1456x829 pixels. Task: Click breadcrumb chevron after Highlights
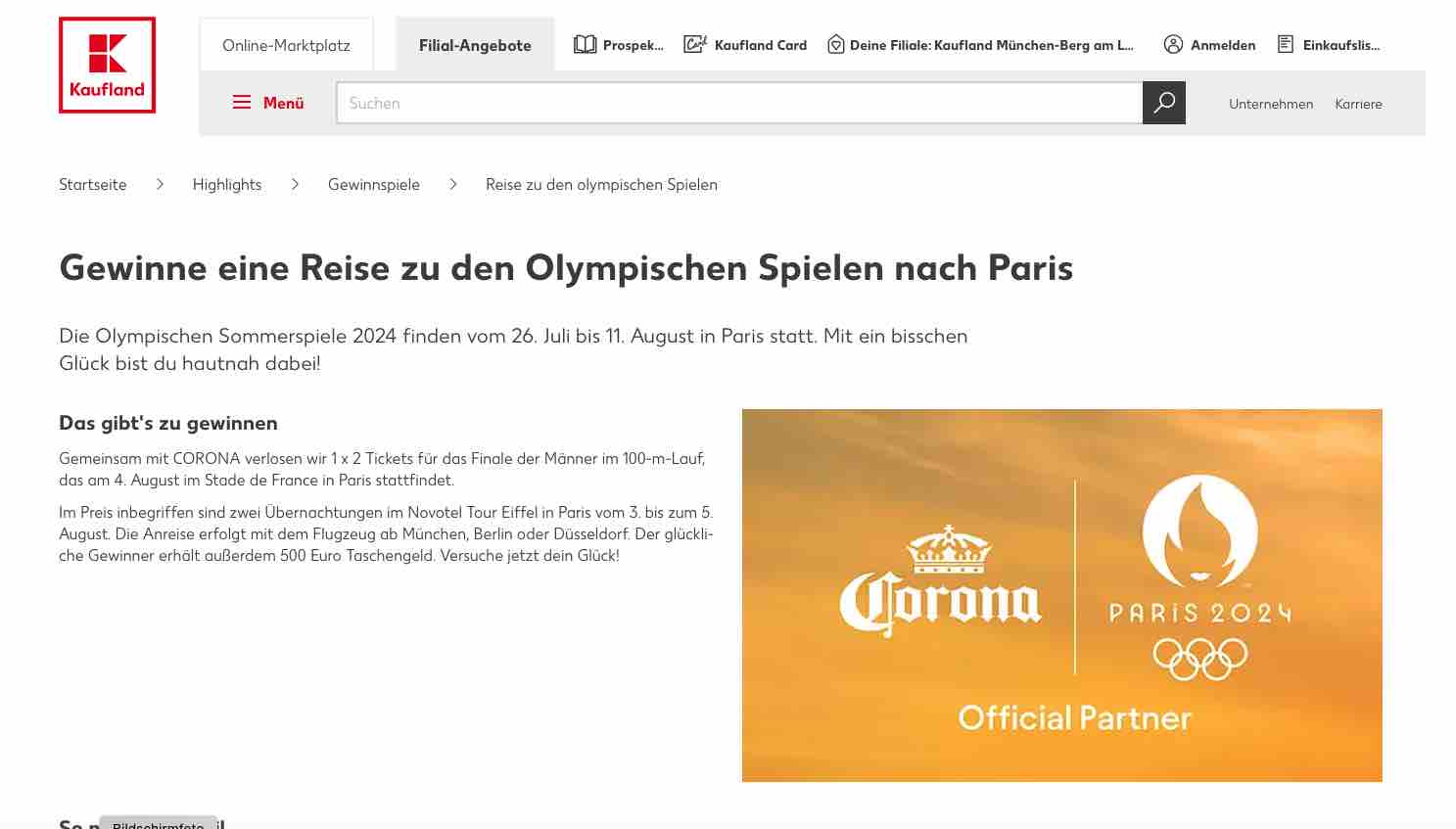295,184
